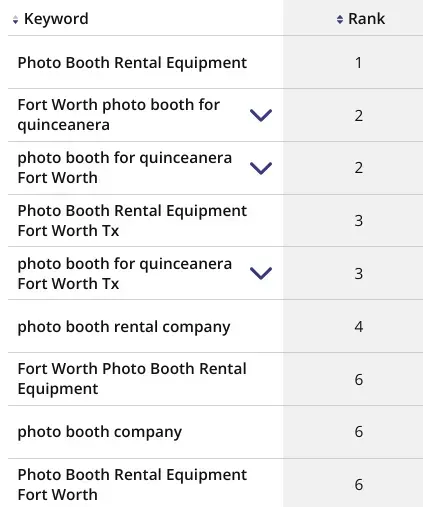This screenshot has height=507, width=423.
Task: Expand 'photo booth for quinceanera Fort Worth' chevron
Action: pyautogui.click(x=261, y=168)
